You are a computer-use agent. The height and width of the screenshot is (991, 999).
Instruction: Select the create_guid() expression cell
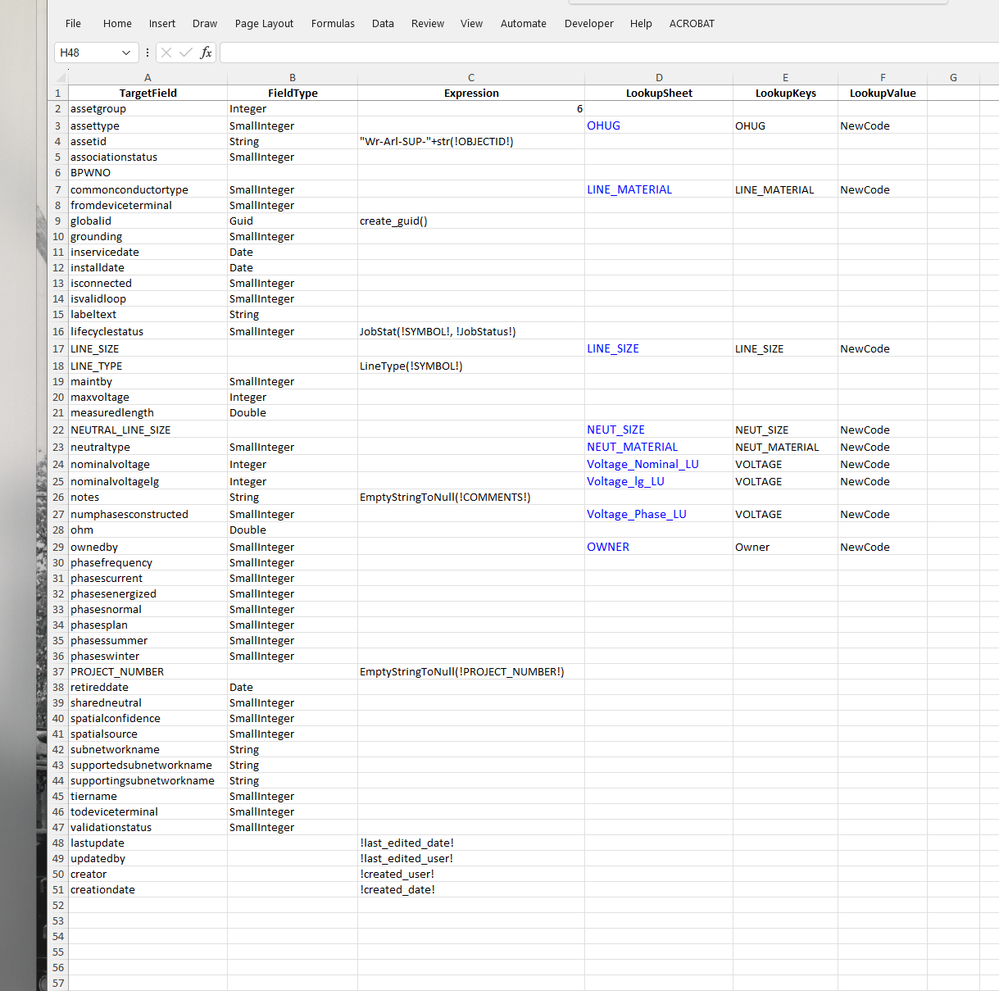click(471, 221)
